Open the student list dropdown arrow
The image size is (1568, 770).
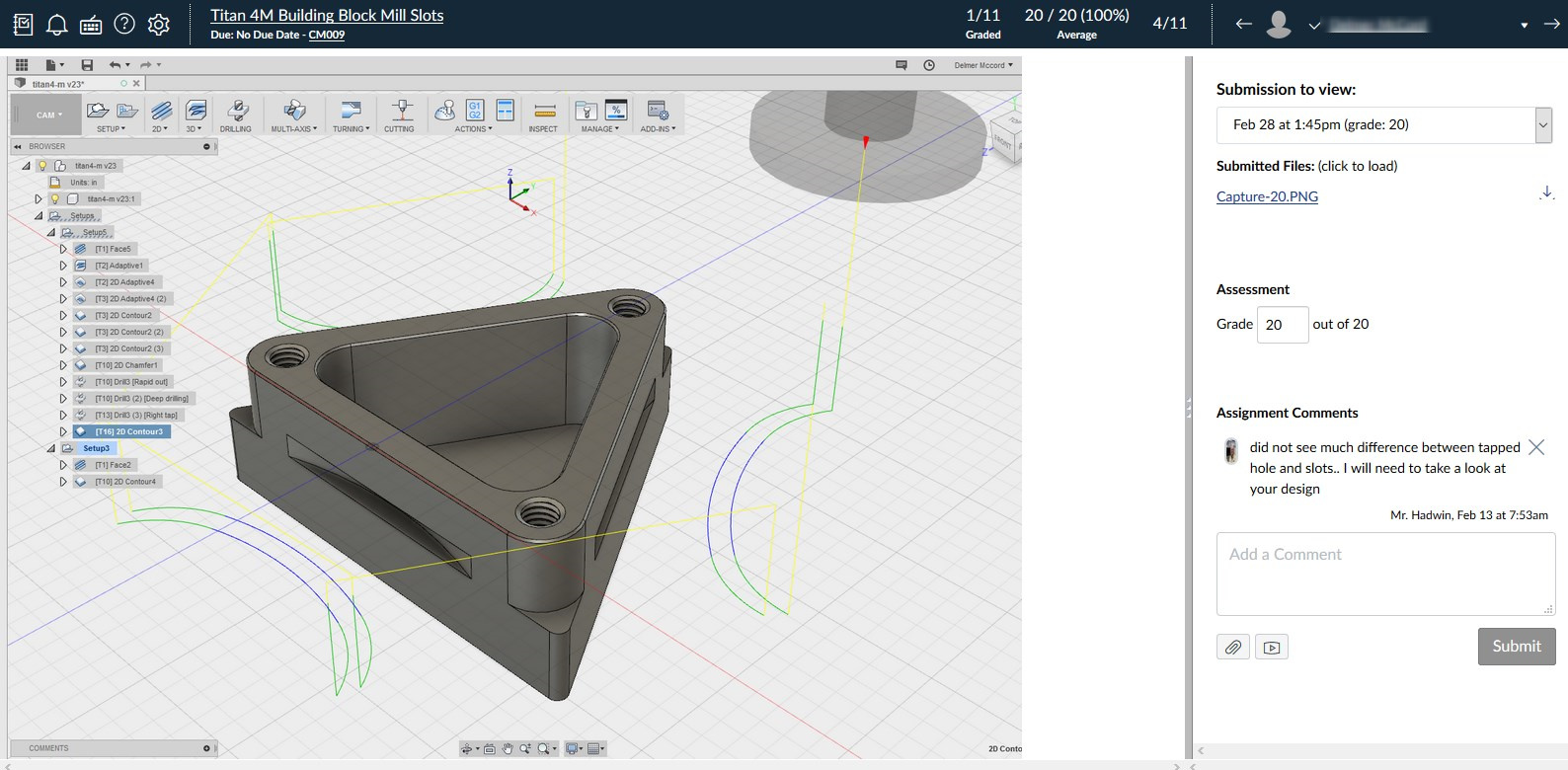(x=1524, y=25)
